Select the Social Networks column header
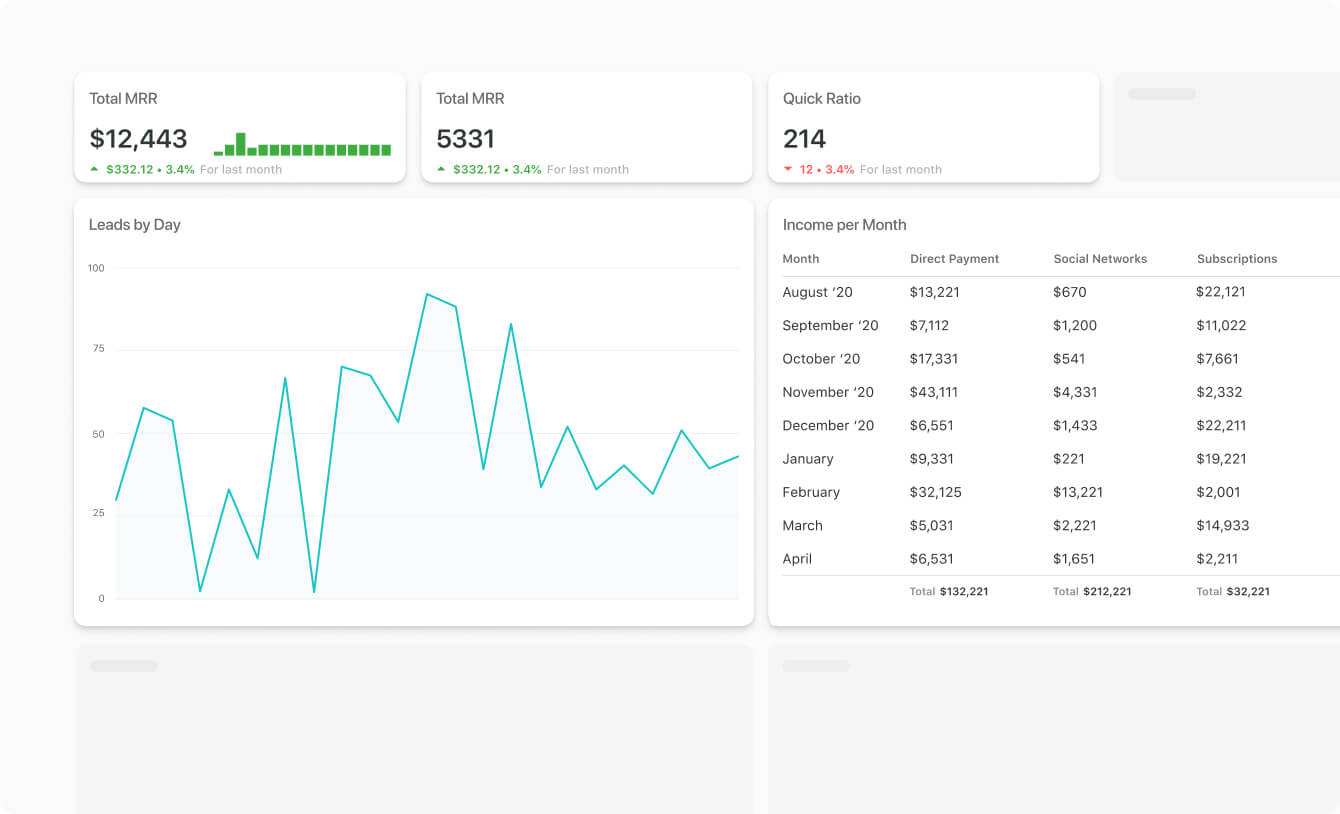The image size is (1340, 814). [1100, 258]
